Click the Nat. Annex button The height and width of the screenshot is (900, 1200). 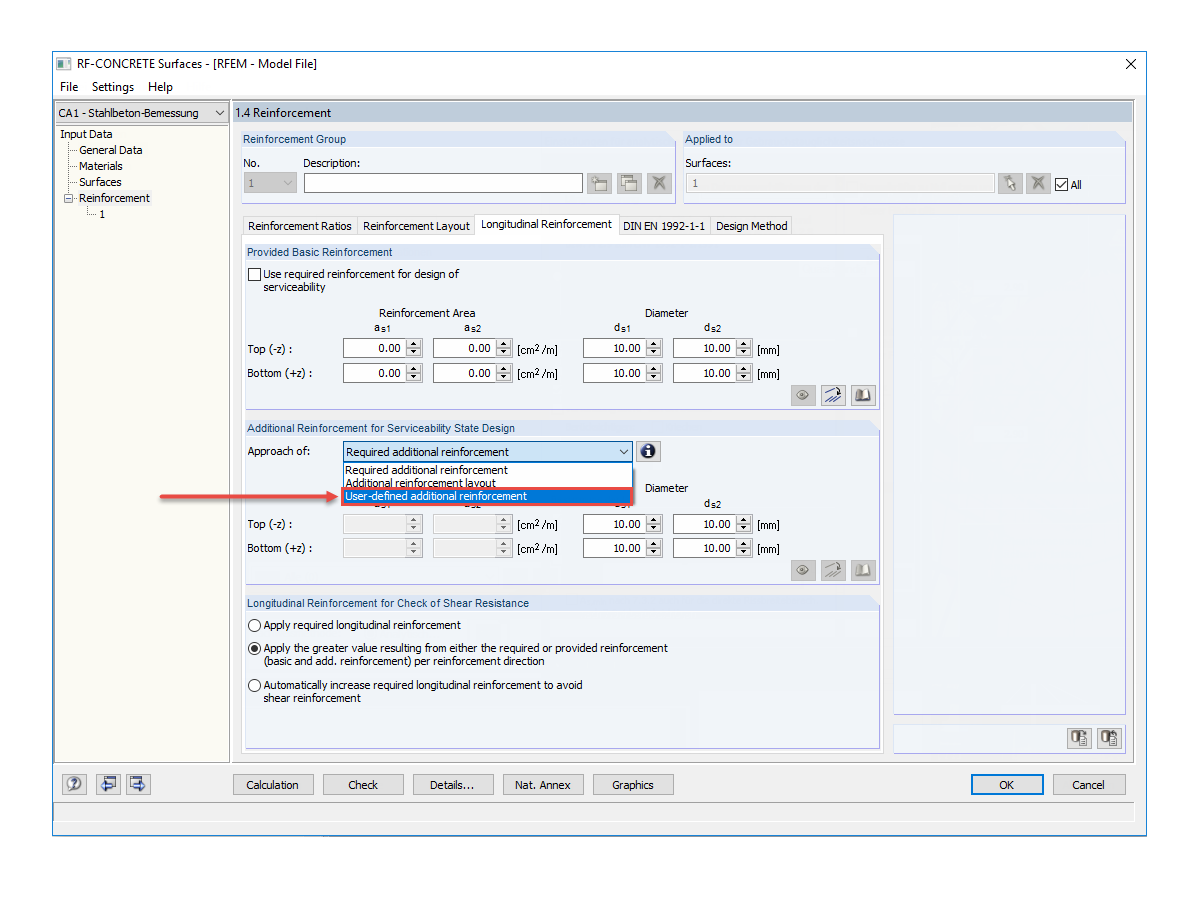click(543, 785)
